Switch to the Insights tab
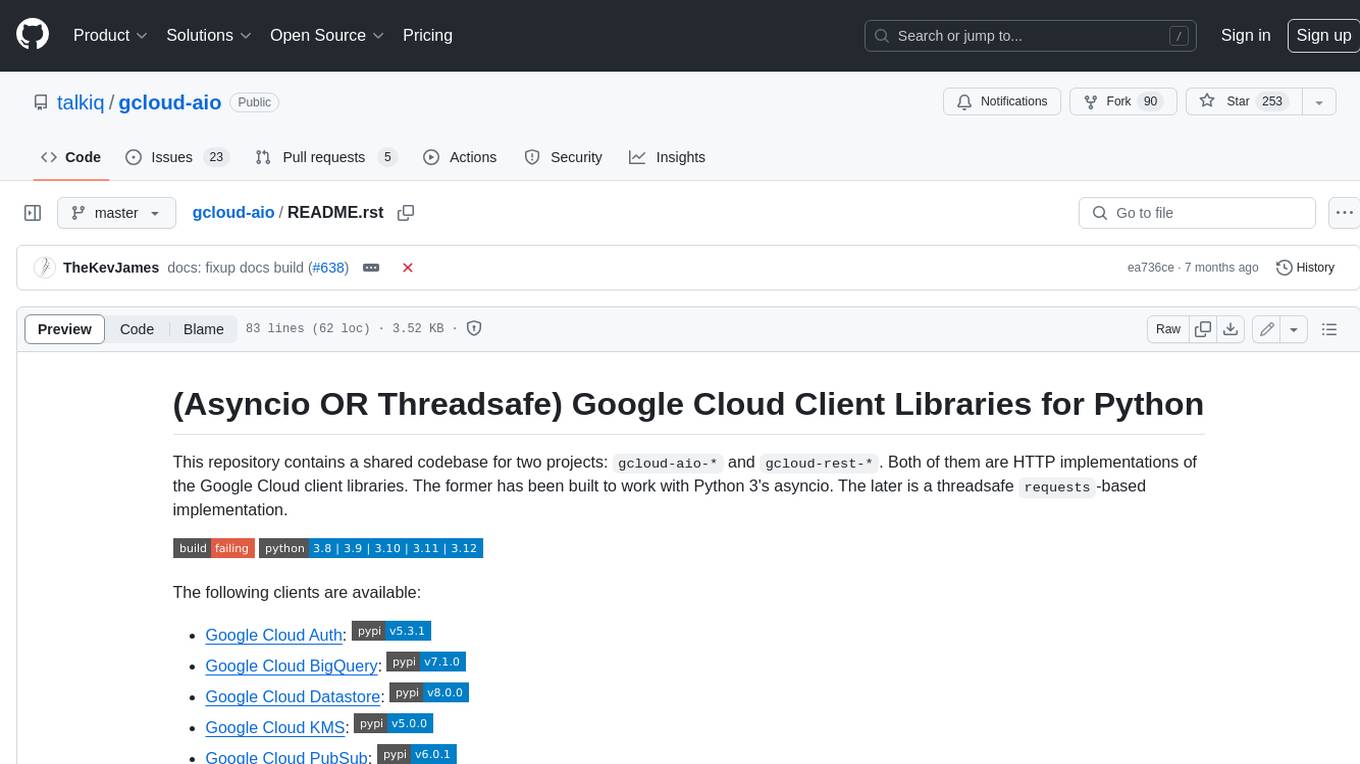The width and height of the screenshot is (1360, 764). click(667, 157)
